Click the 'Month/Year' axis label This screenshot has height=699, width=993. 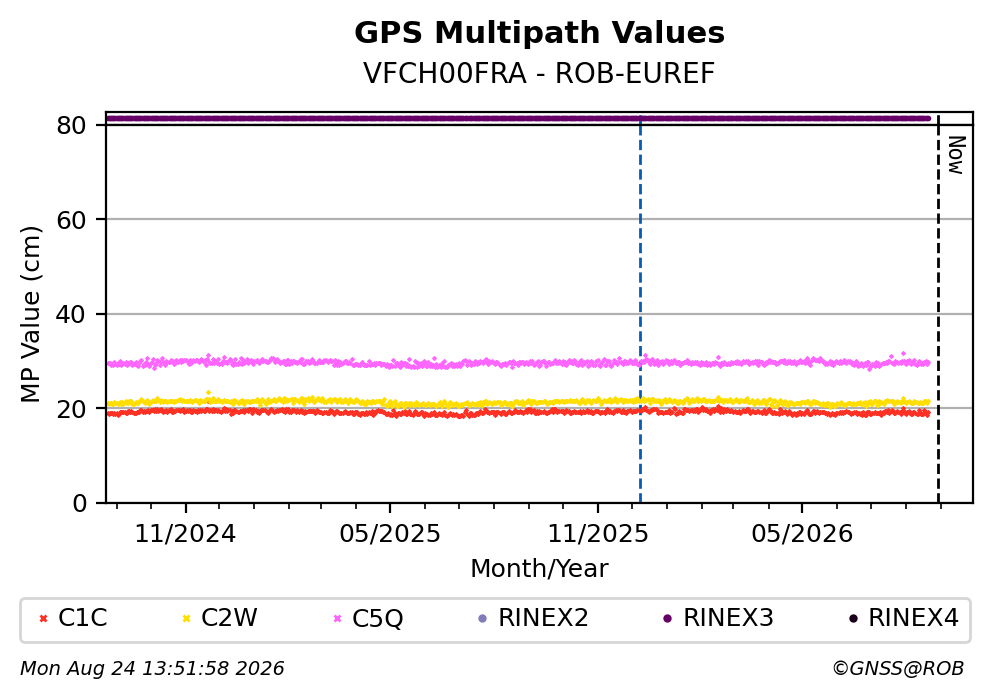[x=539, y=569]
